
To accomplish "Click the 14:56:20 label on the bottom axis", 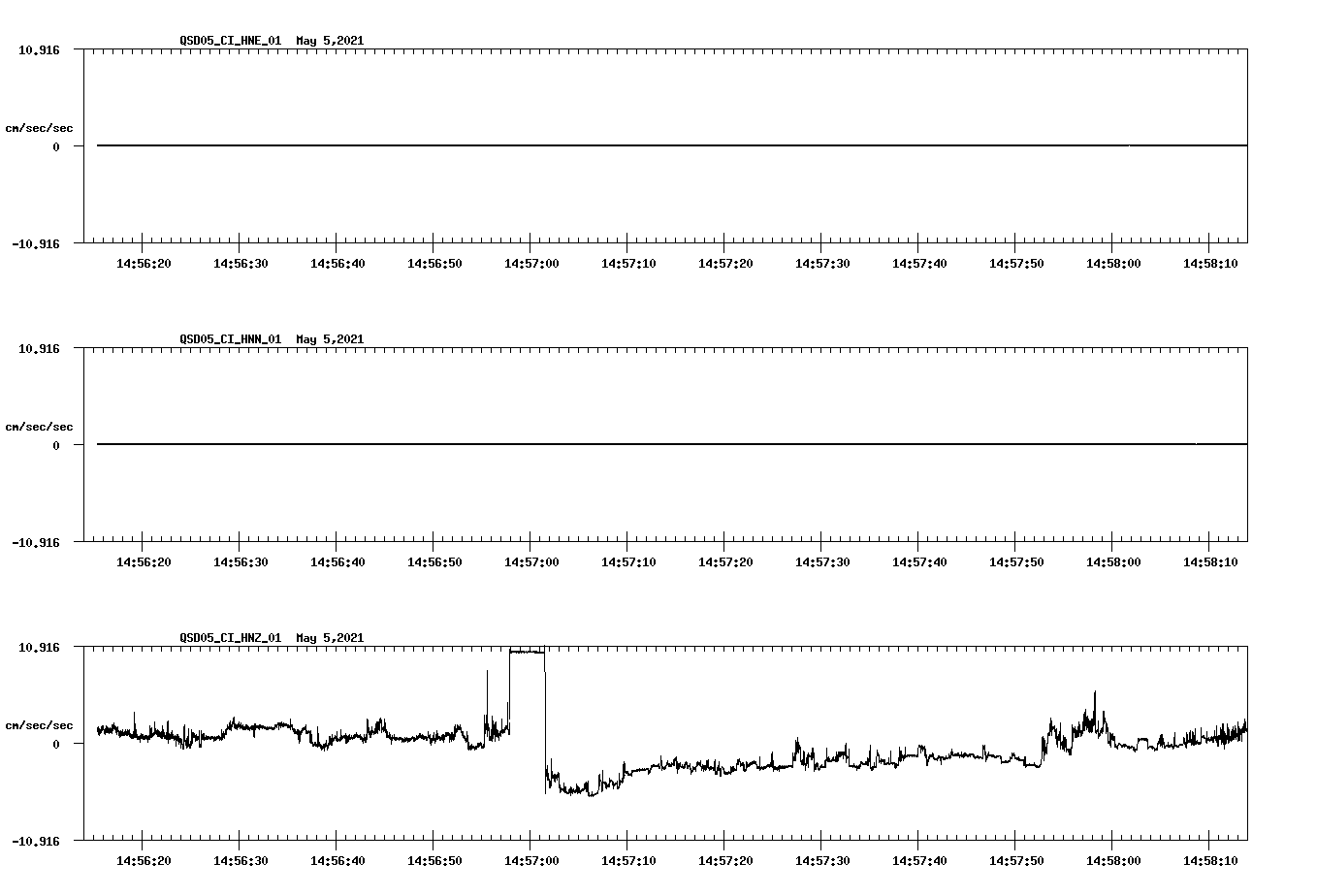I will pos(144,858).
